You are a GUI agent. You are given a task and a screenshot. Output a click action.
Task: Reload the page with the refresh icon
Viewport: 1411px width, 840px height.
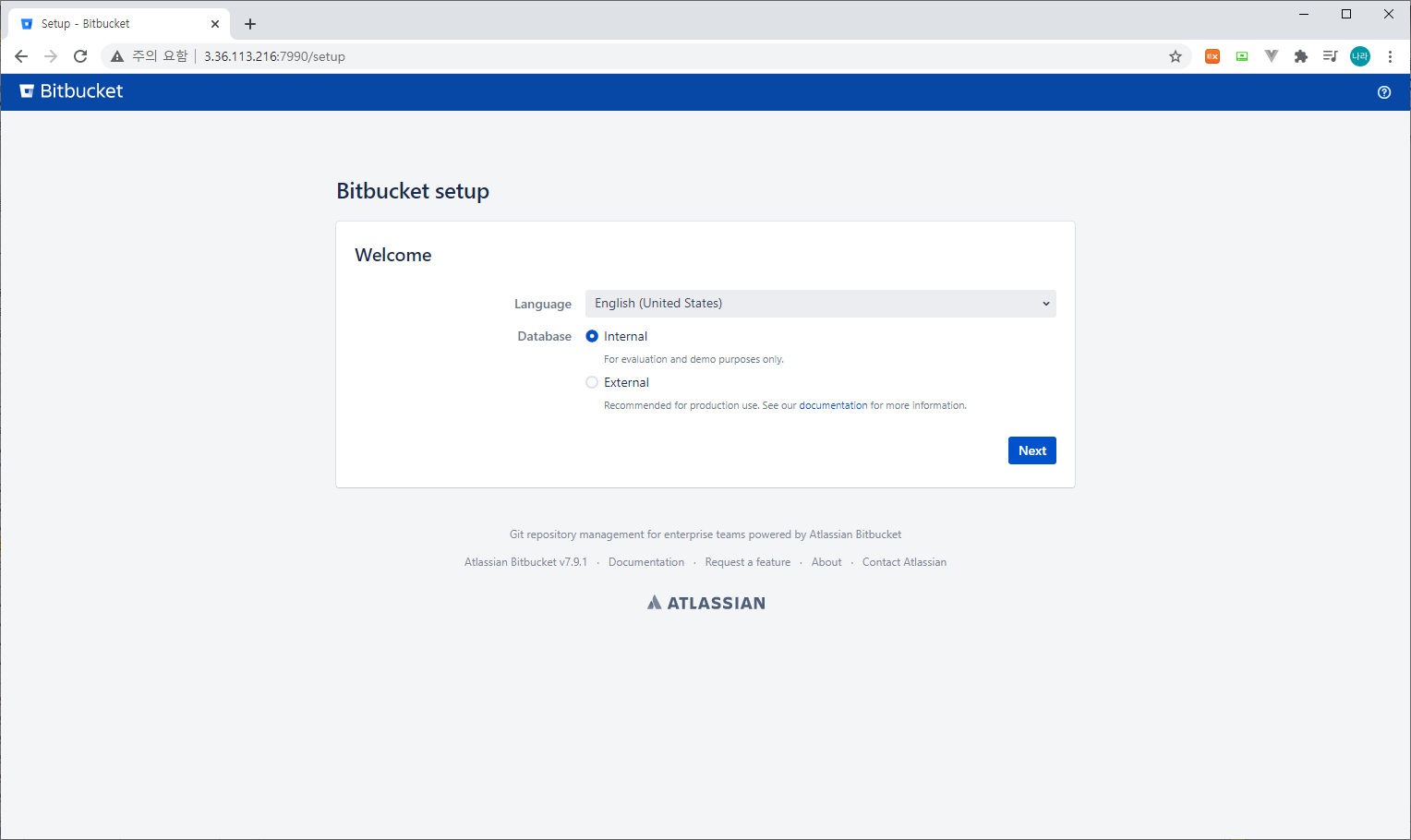click(x=80, y=56)
